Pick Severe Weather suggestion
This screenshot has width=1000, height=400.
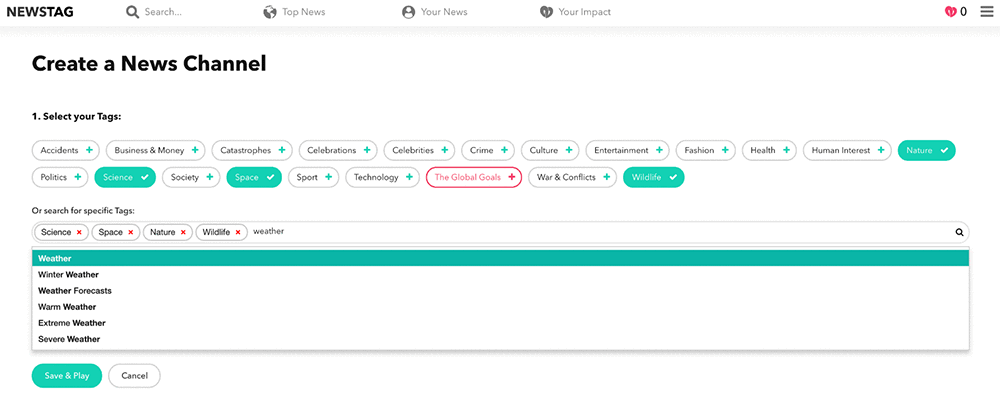[501, 339]
